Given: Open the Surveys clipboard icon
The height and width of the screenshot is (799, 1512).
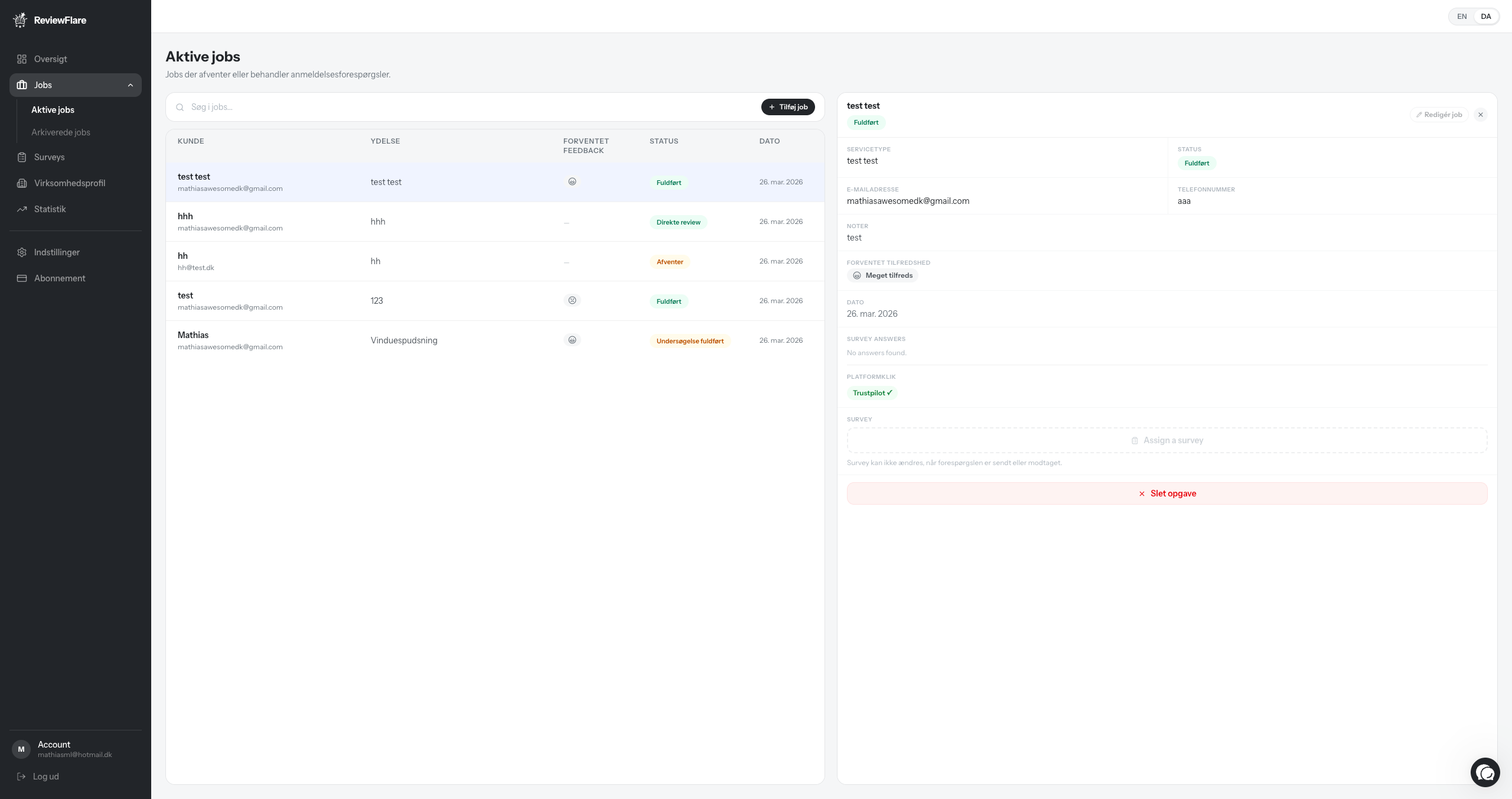Looking at the screenshot, I should point(22,157).
